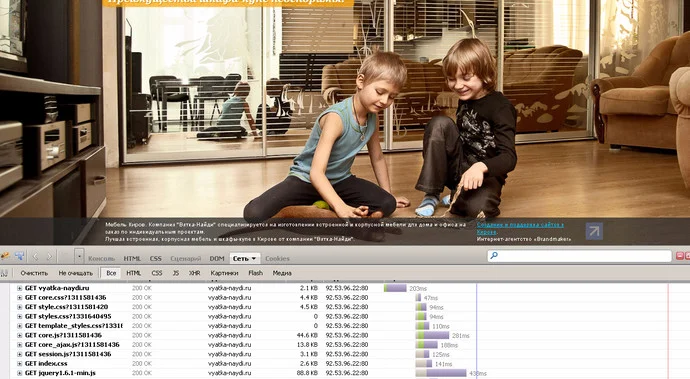Click the Очистить button
The width and height of the screenshot is (690, 379).
point(34,273)
